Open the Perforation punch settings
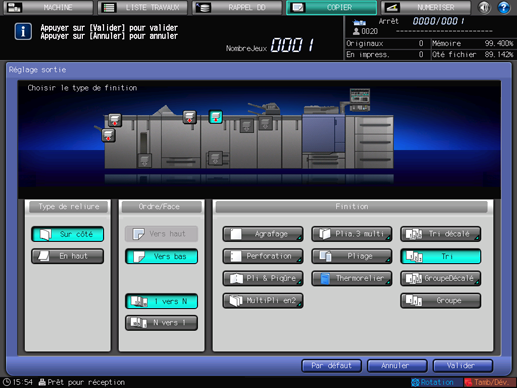517x388 pixels. pos(263,256)
